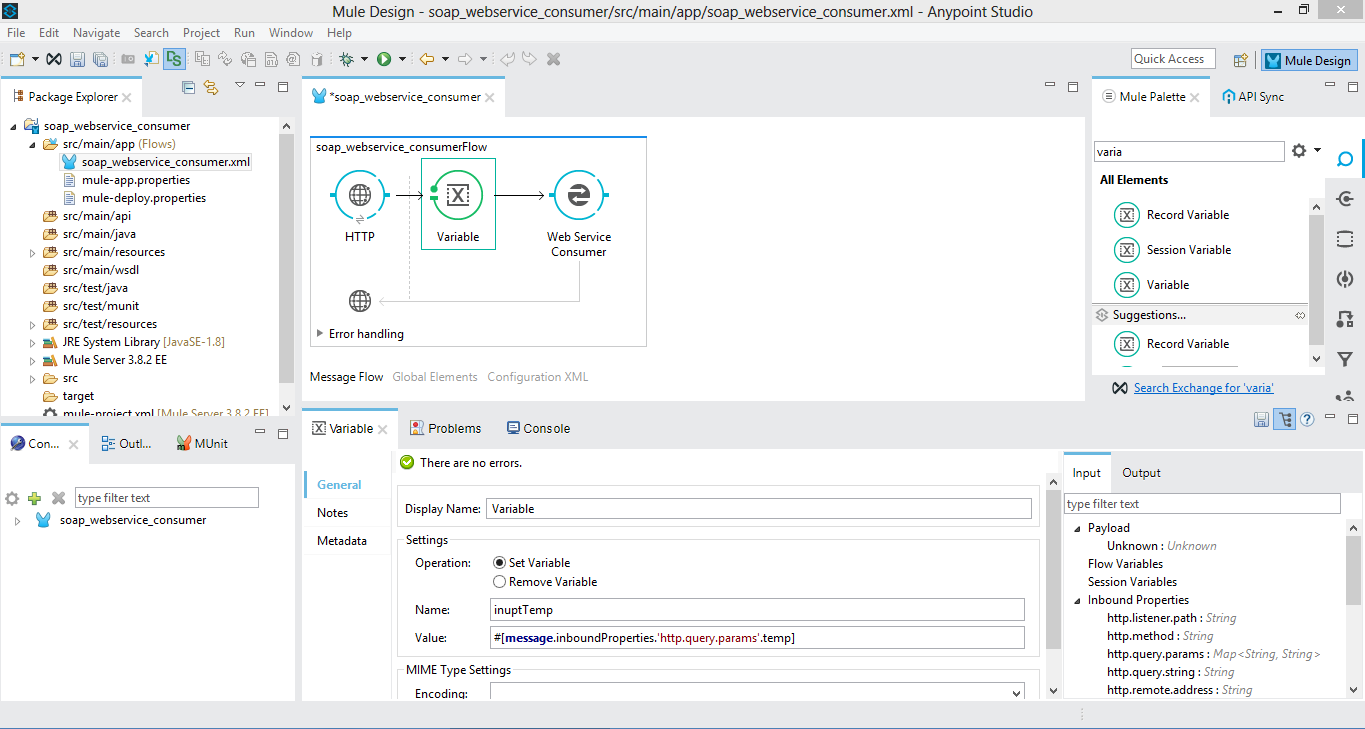Click the palette settings gear icon
The width and height of the screenshot is (1365, 729).
click(1299, 151)
